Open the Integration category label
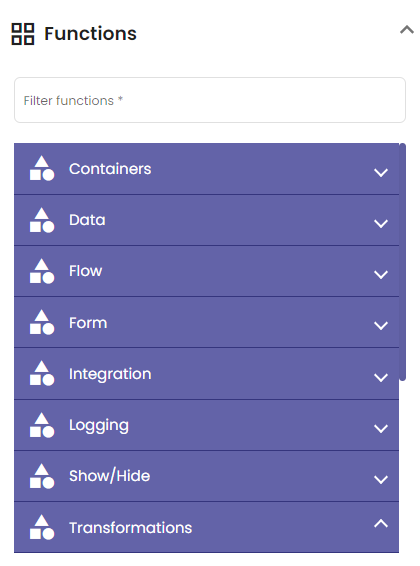420x566 pixels. click(110, 374)
